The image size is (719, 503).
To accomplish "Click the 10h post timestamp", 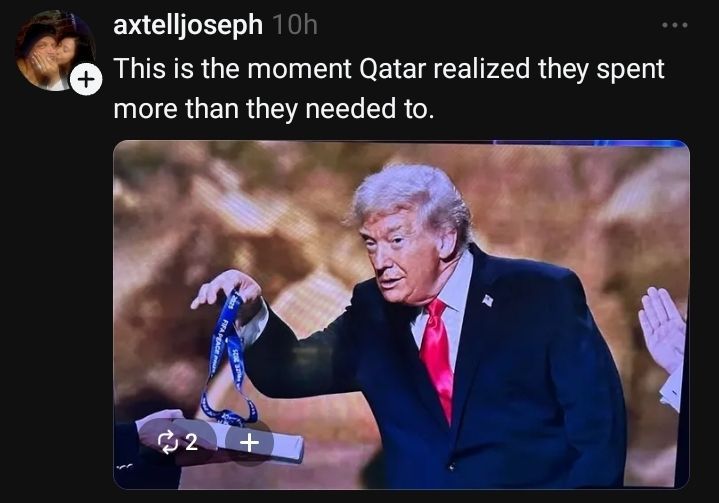I will pyautogui.click(x=295, y=25).
